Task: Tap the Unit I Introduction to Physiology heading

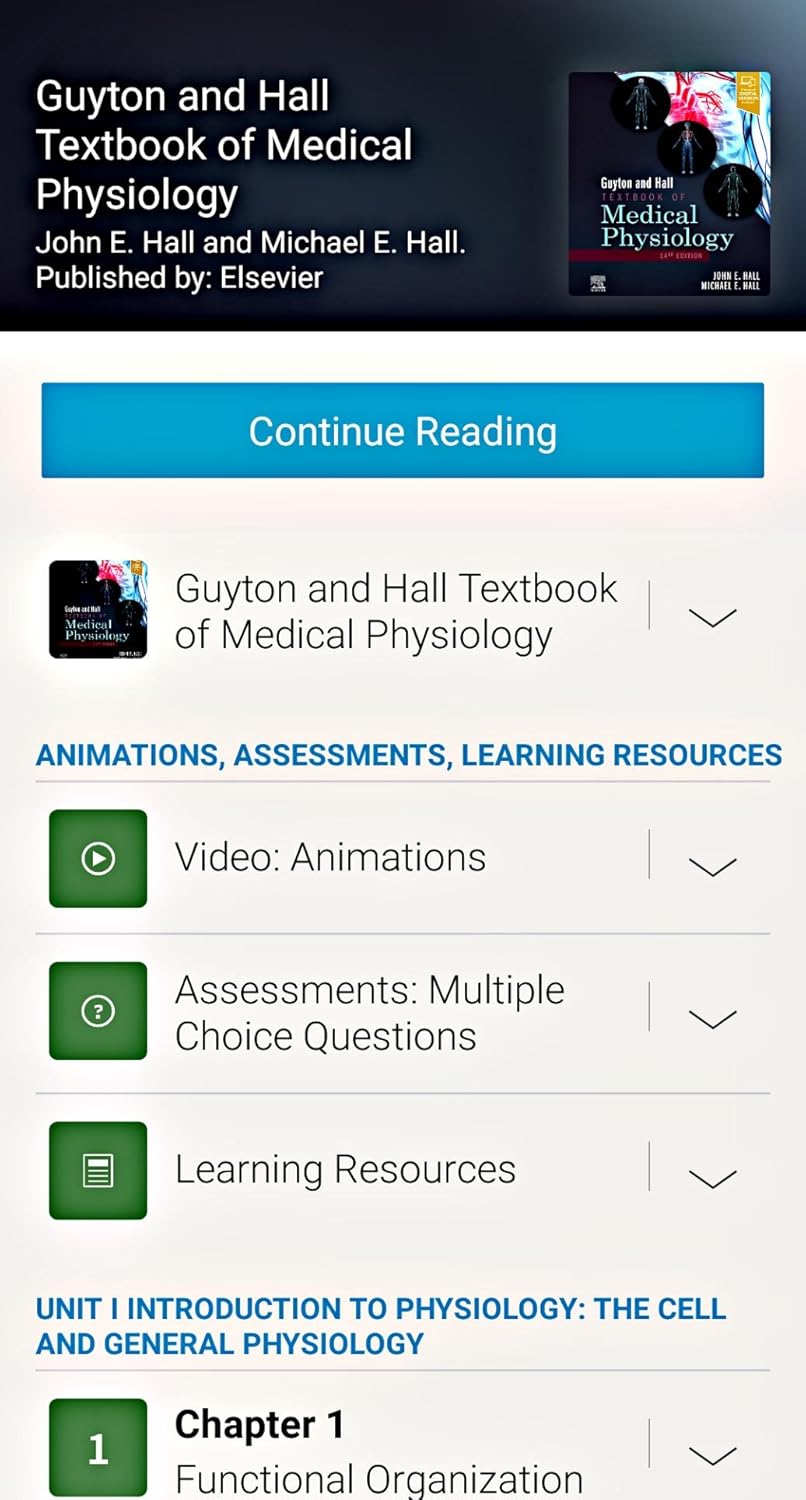Action: [x=380, y=1325]
